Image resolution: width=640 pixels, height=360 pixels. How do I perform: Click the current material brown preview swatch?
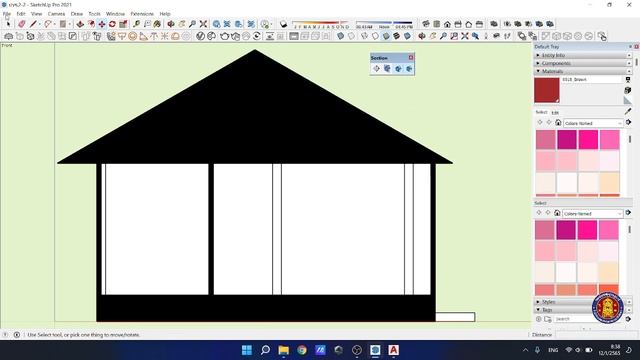tap(547, 90)
